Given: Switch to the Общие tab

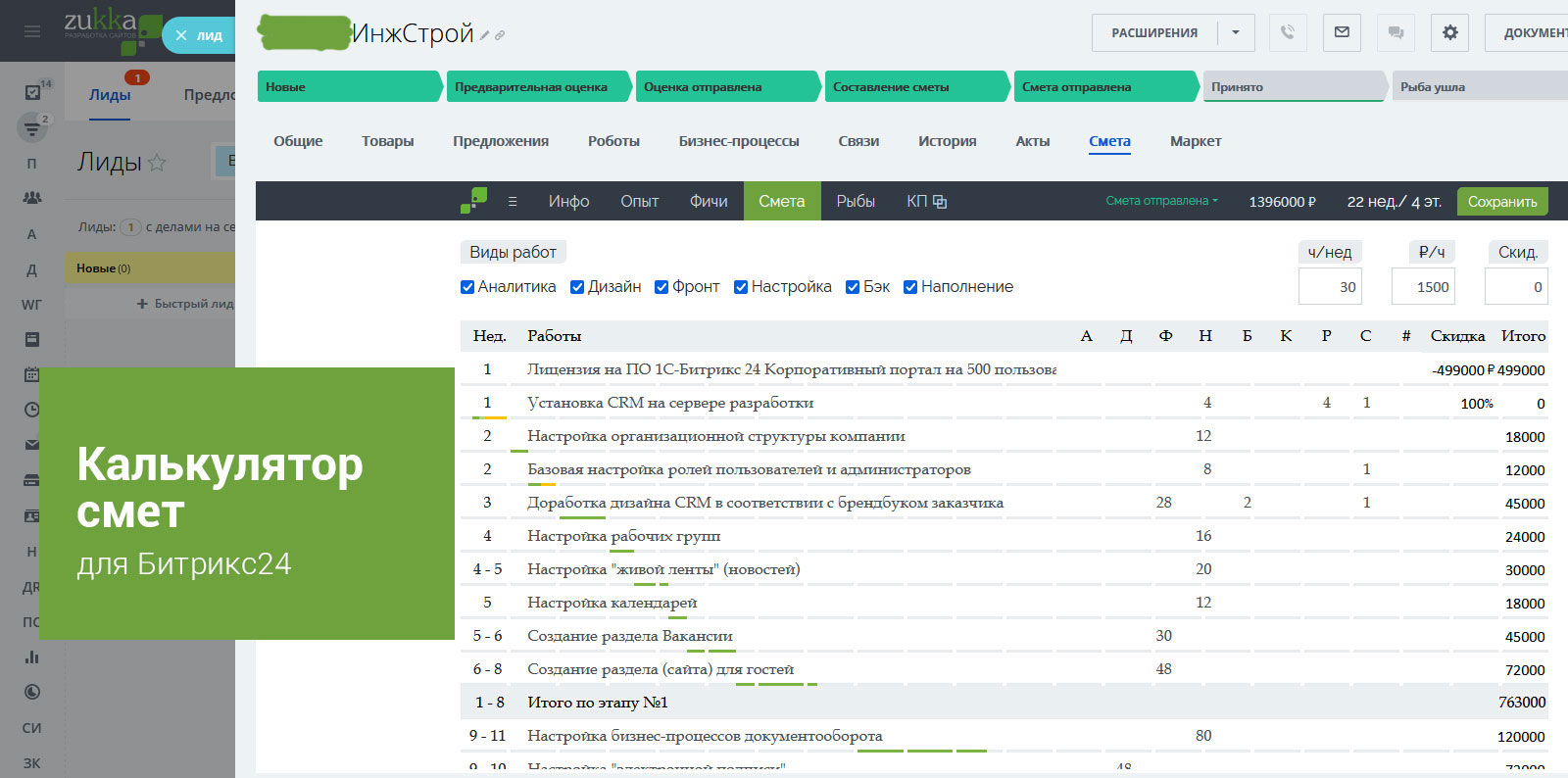Looking at the screenshot, I should pyautogui.click(x=298, y=141).
